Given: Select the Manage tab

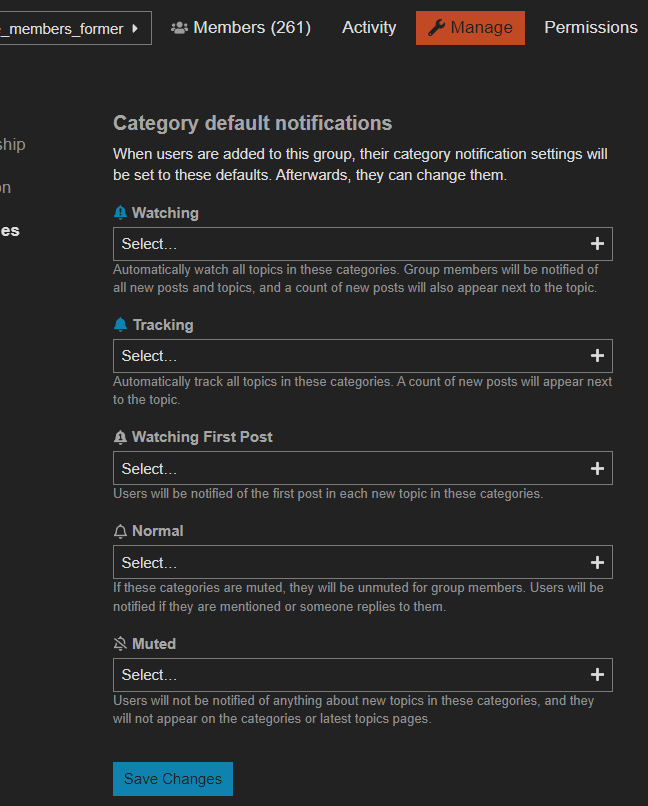Looking at the screenshot, I should tap(470, 28).
